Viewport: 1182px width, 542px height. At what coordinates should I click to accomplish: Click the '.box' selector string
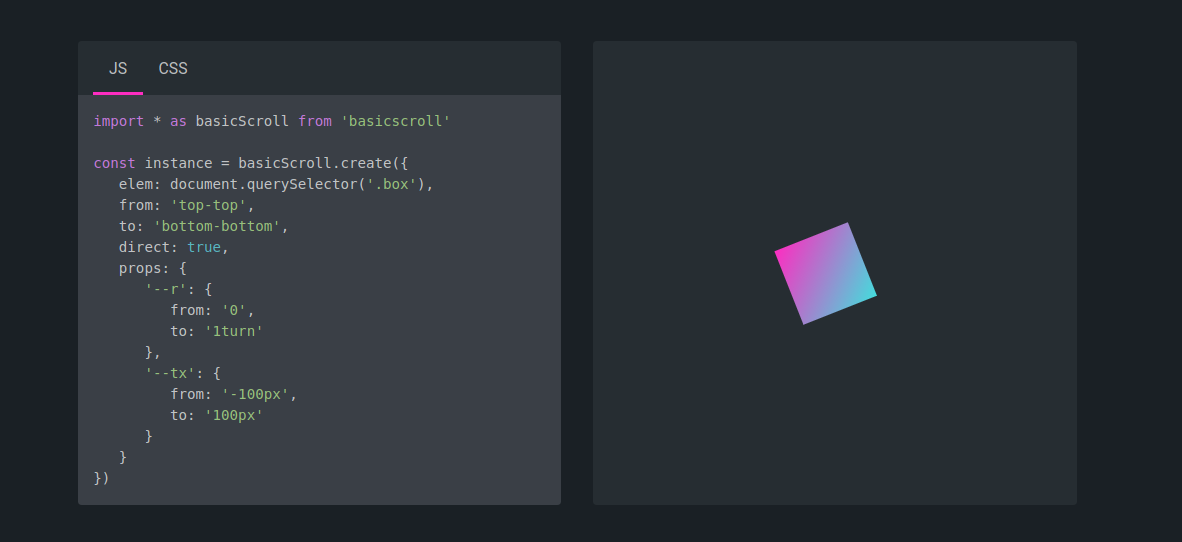pos(392,184)
